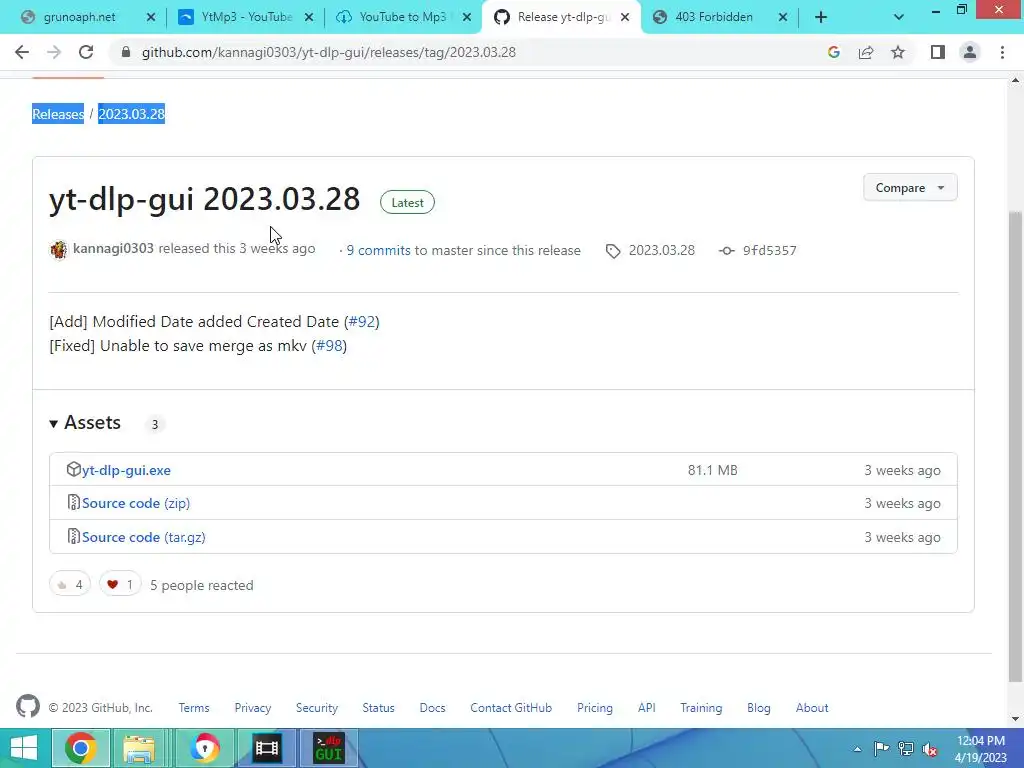Open the Windows Start button
1024x768 pixels.
point(24,748)
